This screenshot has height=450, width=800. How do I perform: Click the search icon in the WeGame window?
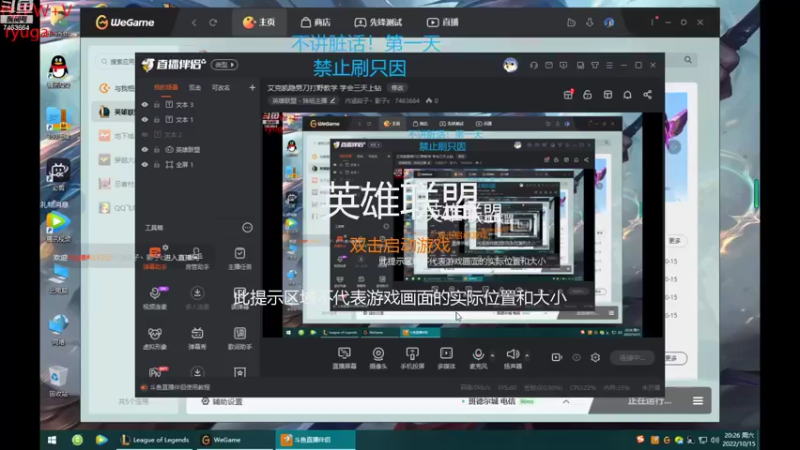coord(688,60)
